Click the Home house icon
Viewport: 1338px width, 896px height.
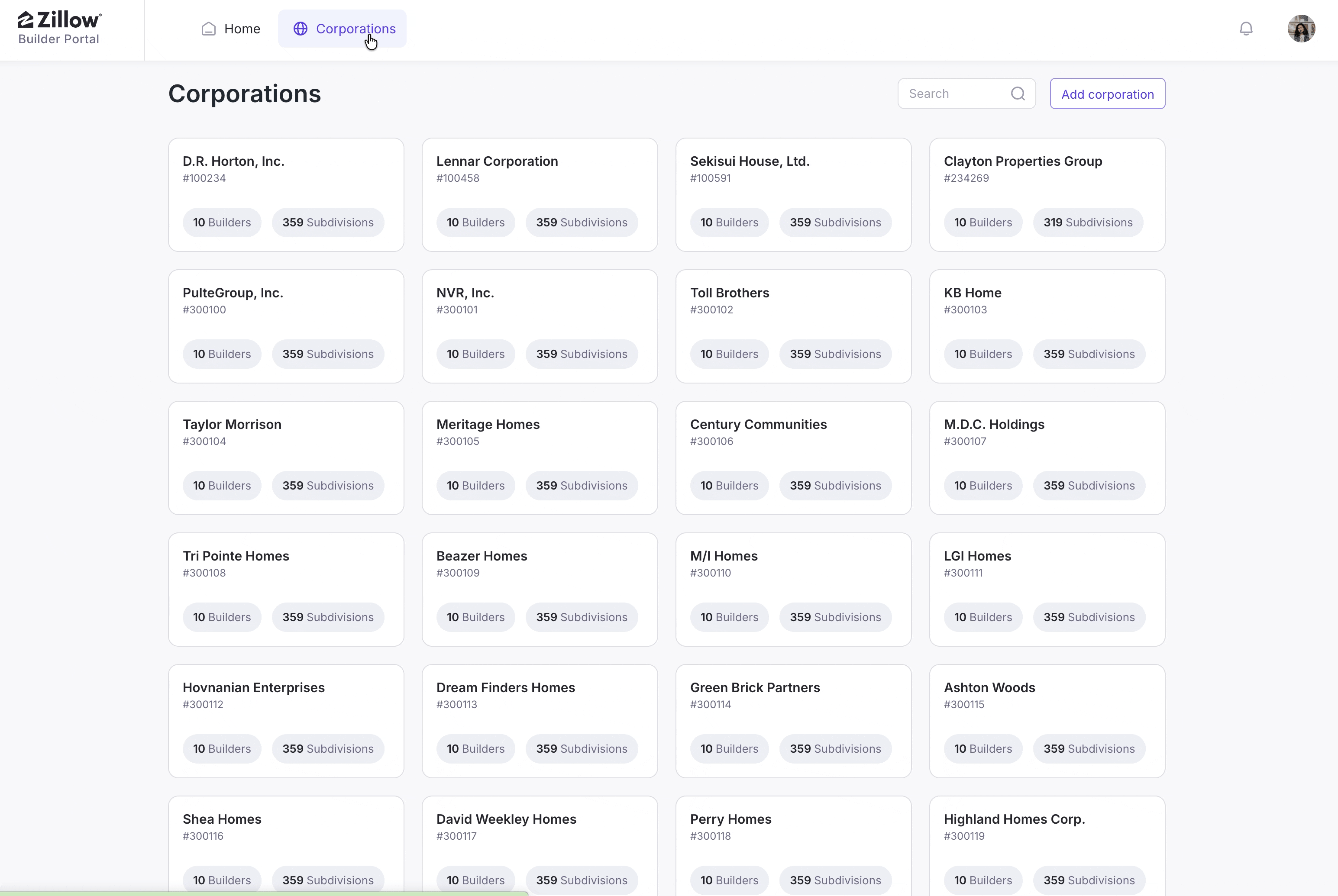209,29
